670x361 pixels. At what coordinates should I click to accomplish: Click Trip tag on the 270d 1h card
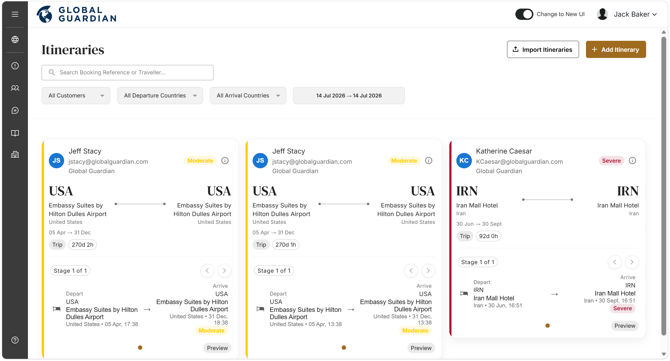tap(261, 245)
